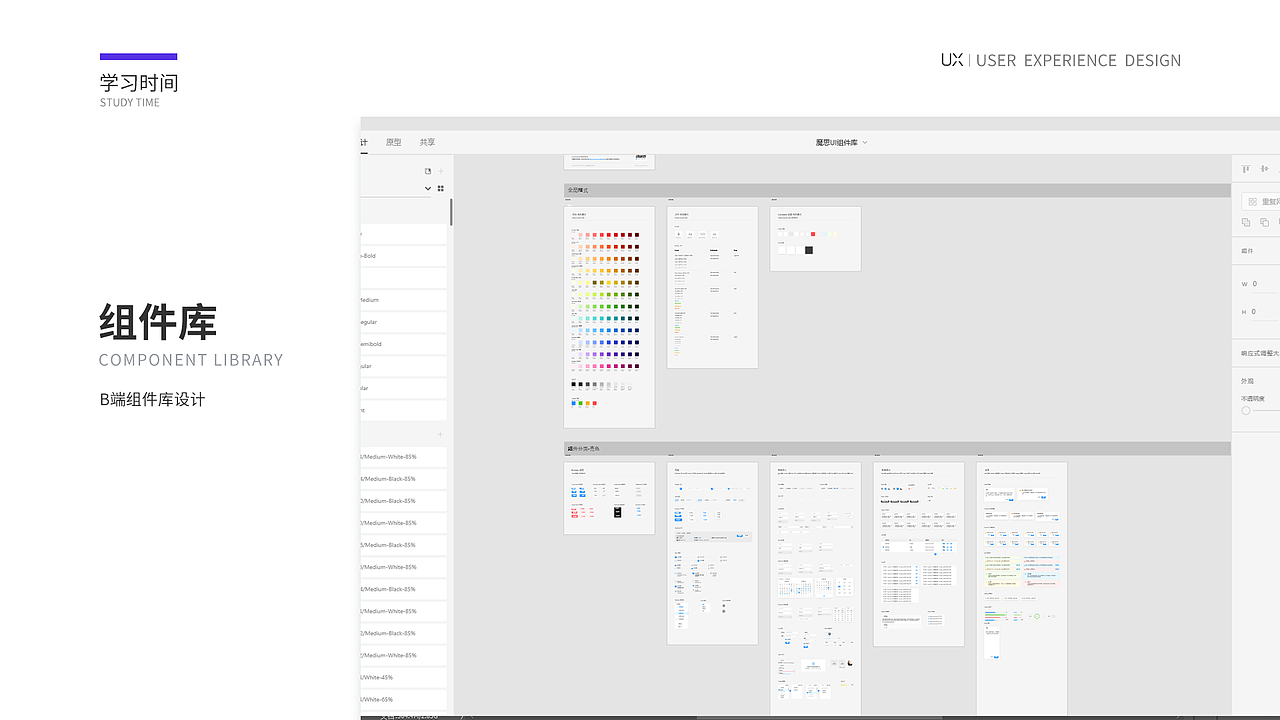Click the 组件 section label in properties
This screenshot has width=1280, height=720.
click(1247, 251)
